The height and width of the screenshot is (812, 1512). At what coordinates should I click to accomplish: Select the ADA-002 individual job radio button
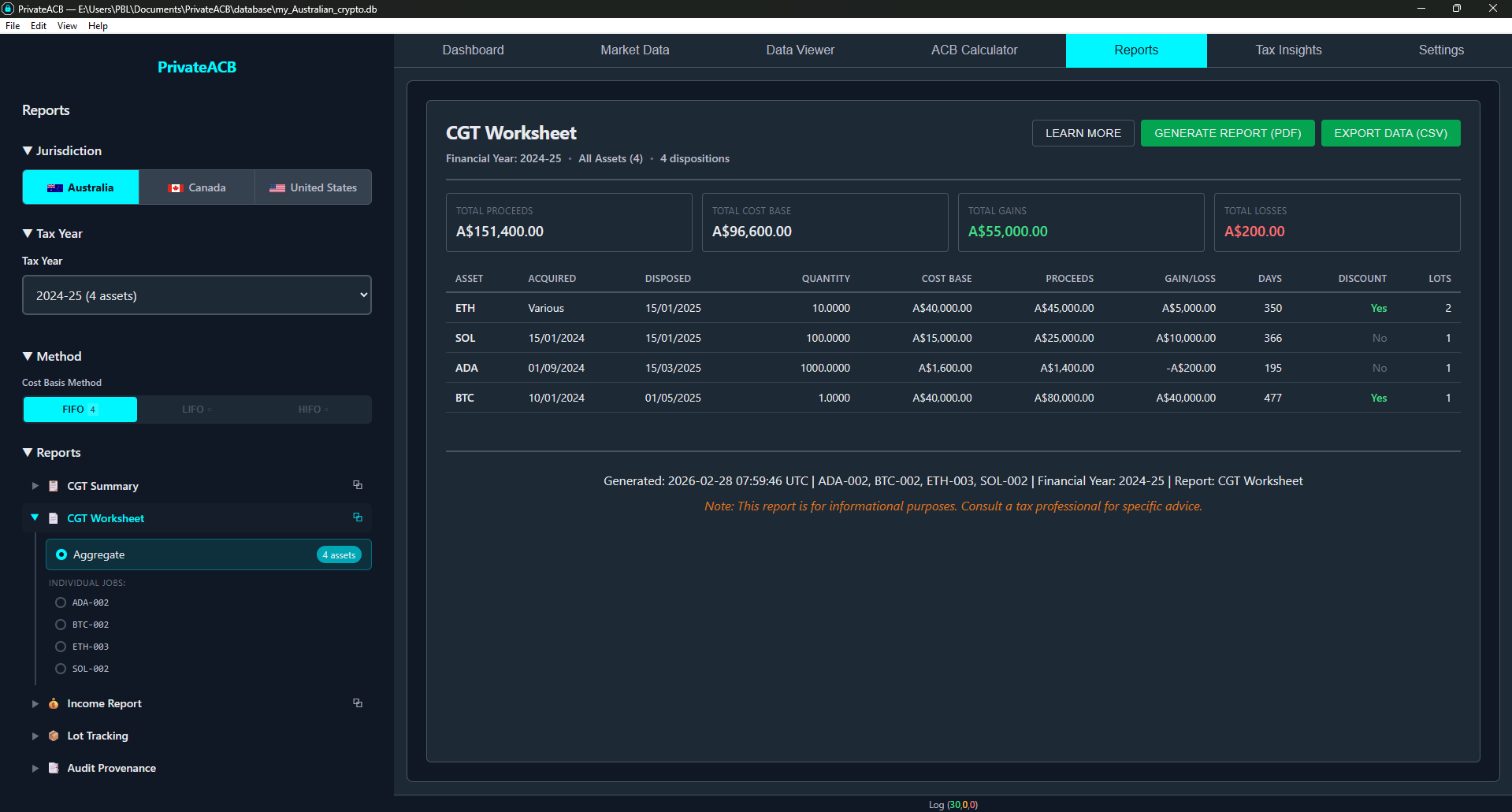tap(61, 603)
